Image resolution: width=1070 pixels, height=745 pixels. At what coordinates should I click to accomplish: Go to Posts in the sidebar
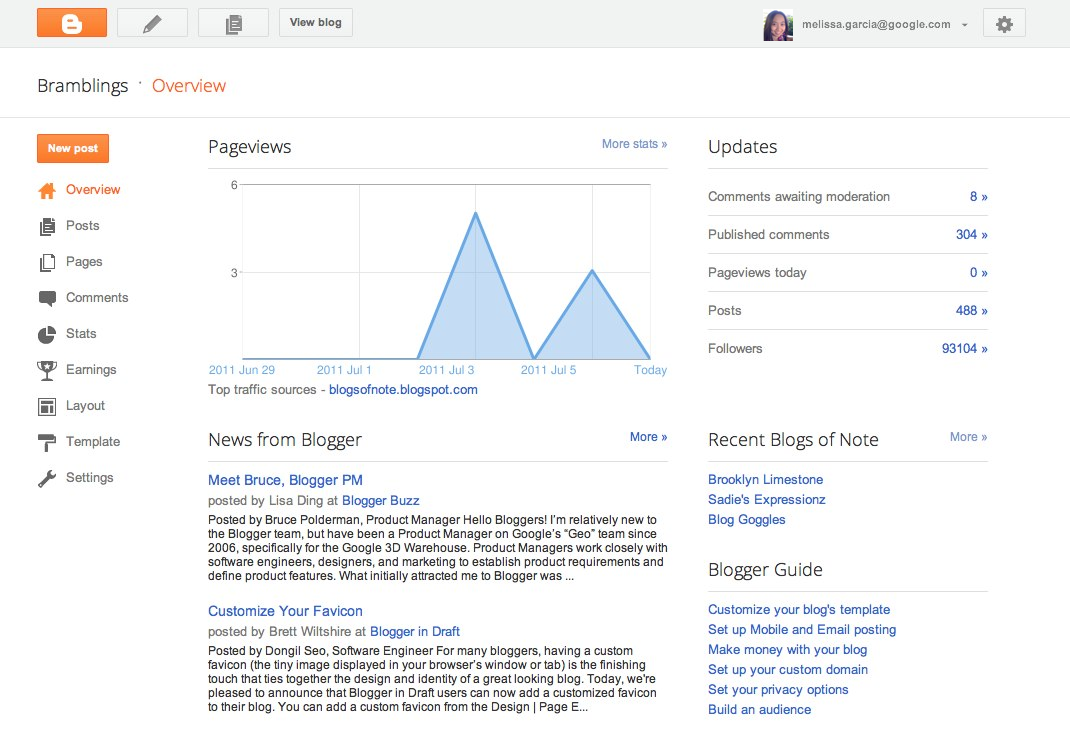pyautogui.click(x=82, y=226)
